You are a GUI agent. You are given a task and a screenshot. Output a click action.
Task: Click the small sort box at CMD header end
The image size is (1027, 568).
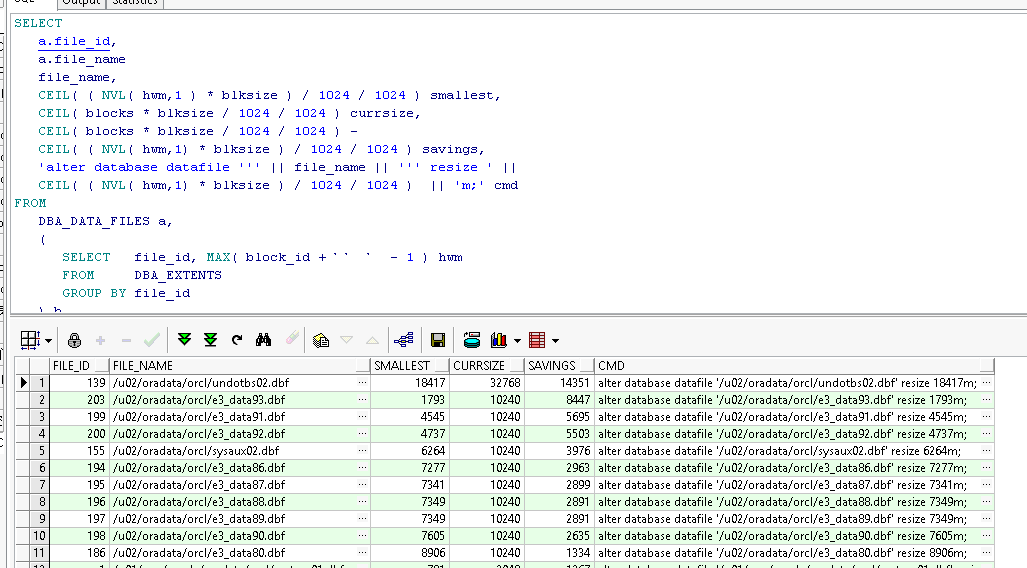click(x=986, y=366)
